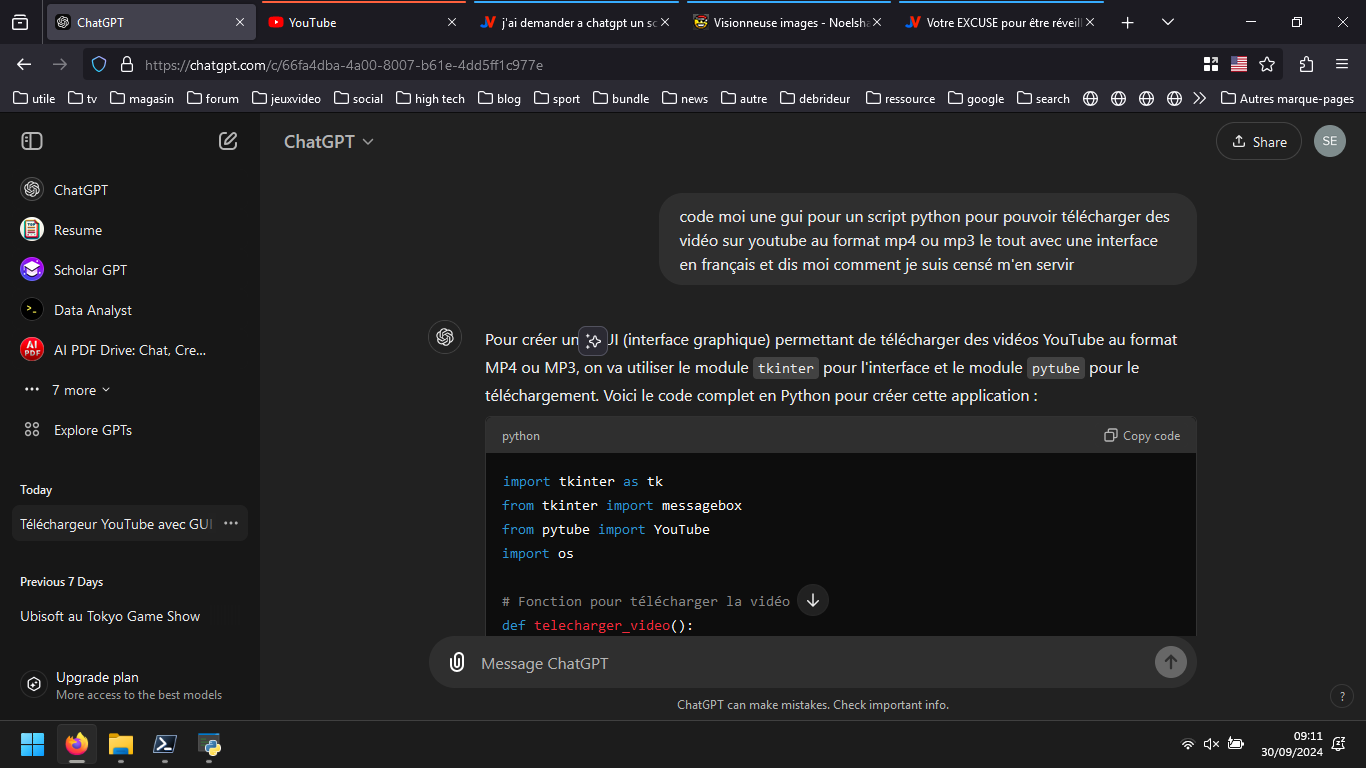Click the paperclip attach file icon
The width and height of the screenshot is (1366, 768).
click(x=457, y=662)
